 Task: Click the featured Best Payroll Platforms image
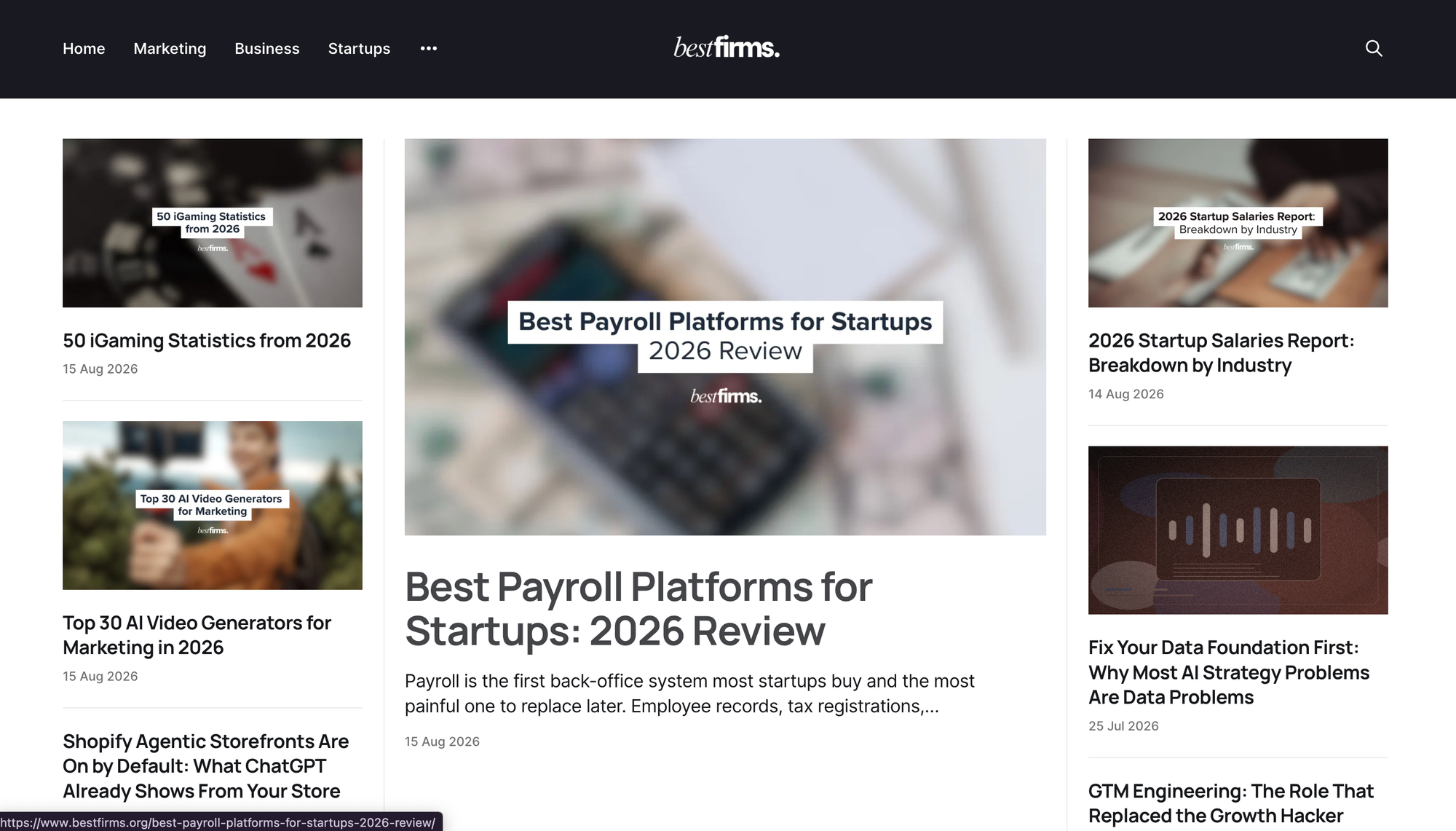725,337
